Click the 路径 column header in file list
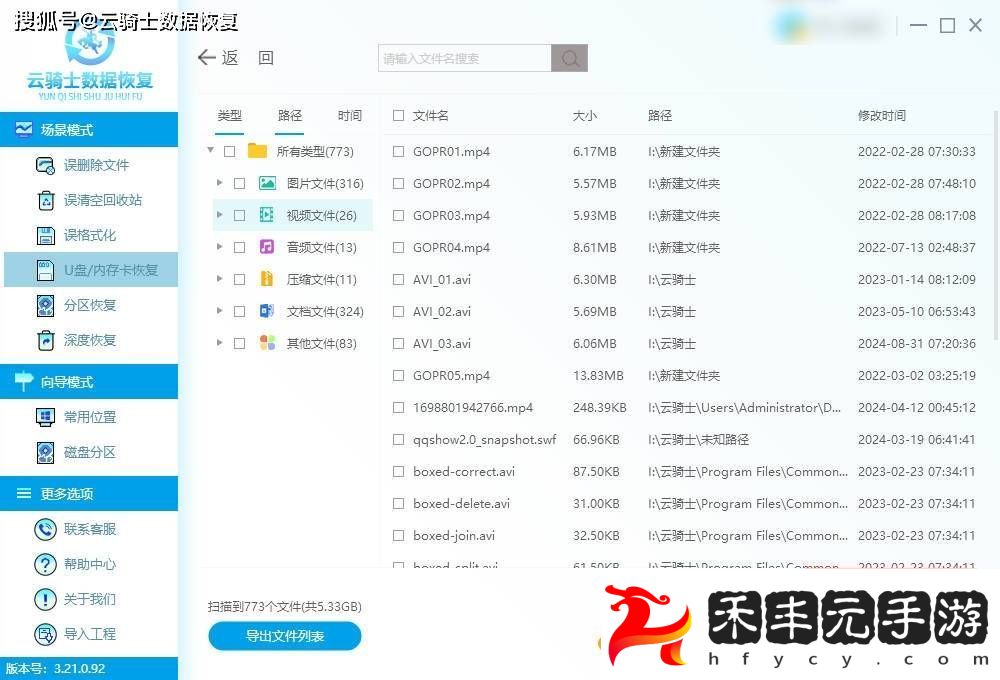 click(x=659, y=115)
